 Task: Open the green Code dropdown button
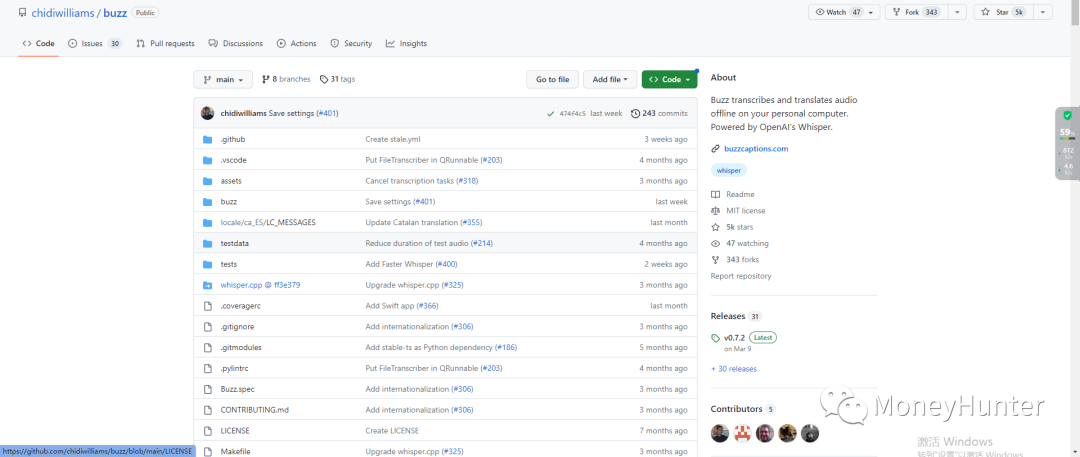(669, 79)
